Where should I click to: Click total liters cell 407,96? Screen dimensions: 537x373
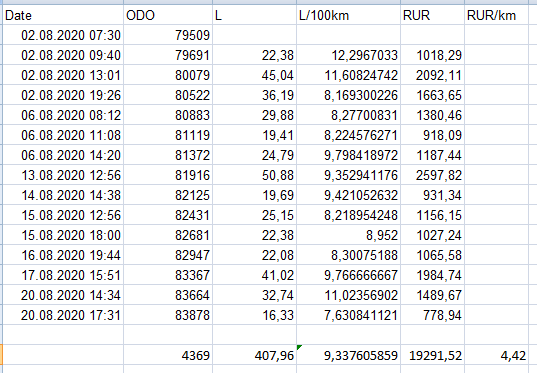tap(254, 355)
